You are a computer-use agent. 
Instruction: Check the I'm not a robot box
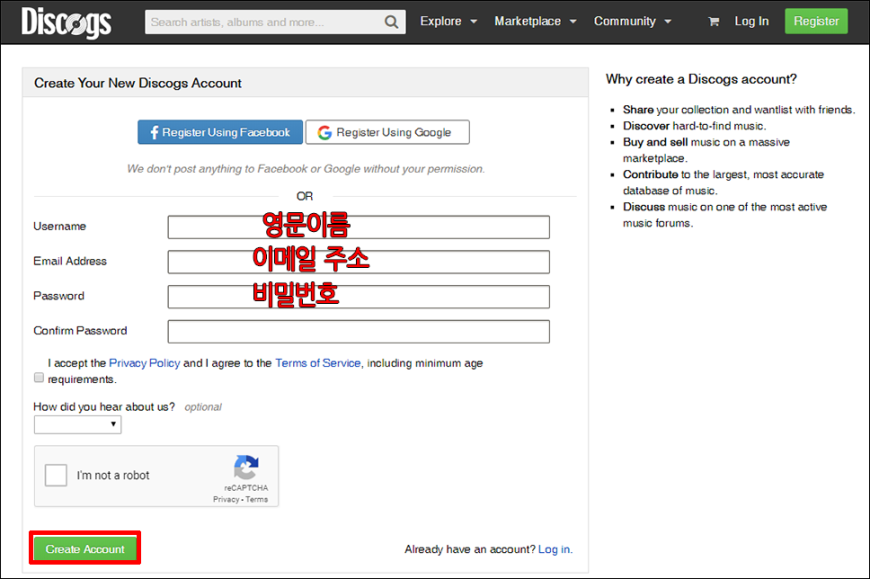click(x=56, y=475)
